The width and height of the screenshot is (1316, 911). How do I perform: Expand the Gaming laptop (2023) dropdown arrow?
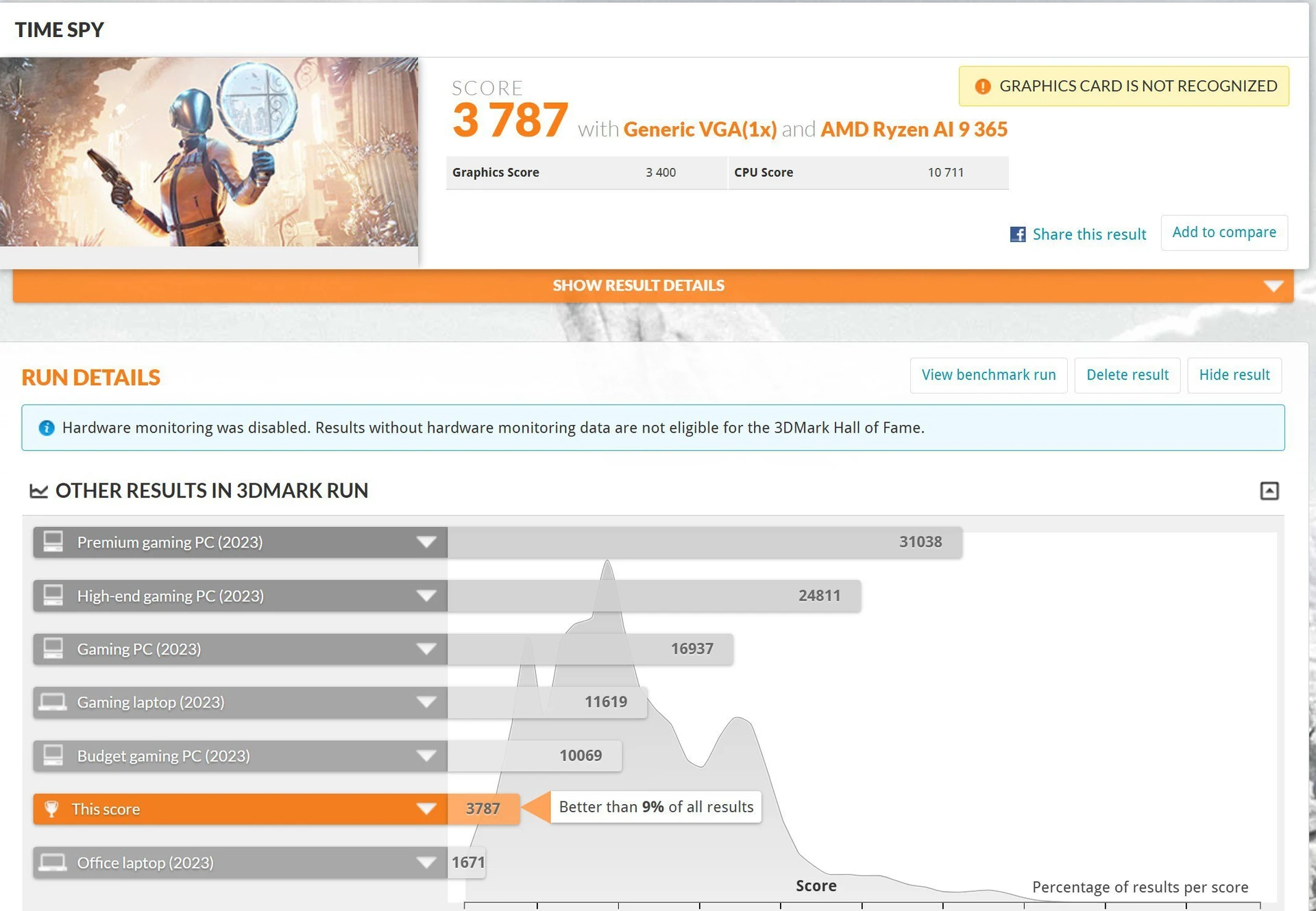[426, 703]
